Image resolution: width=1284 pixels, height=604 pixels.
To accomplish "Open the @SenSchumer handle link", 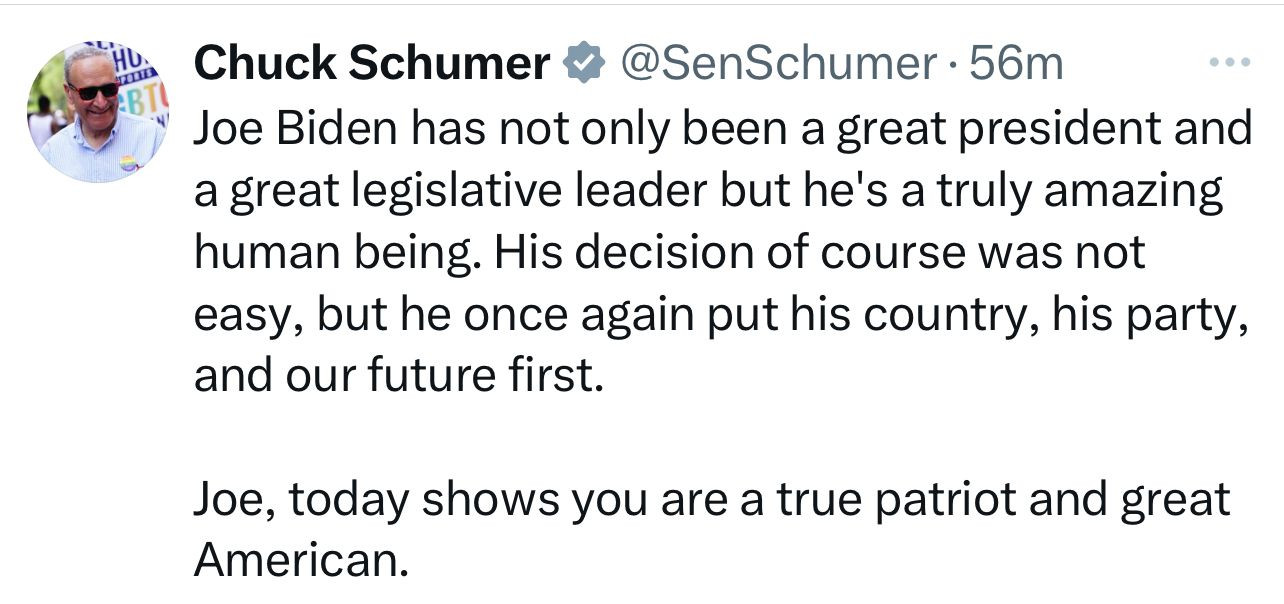I will point(778,64).
